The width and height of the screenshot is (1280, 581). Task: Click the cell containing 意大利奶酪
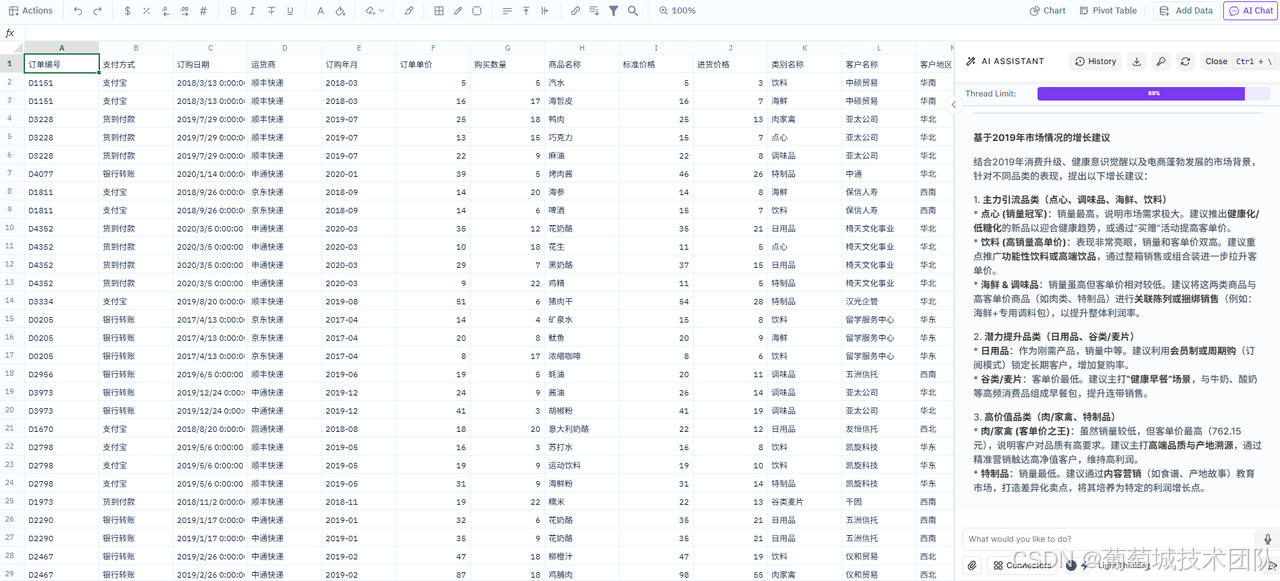click(x=582, y=428)
